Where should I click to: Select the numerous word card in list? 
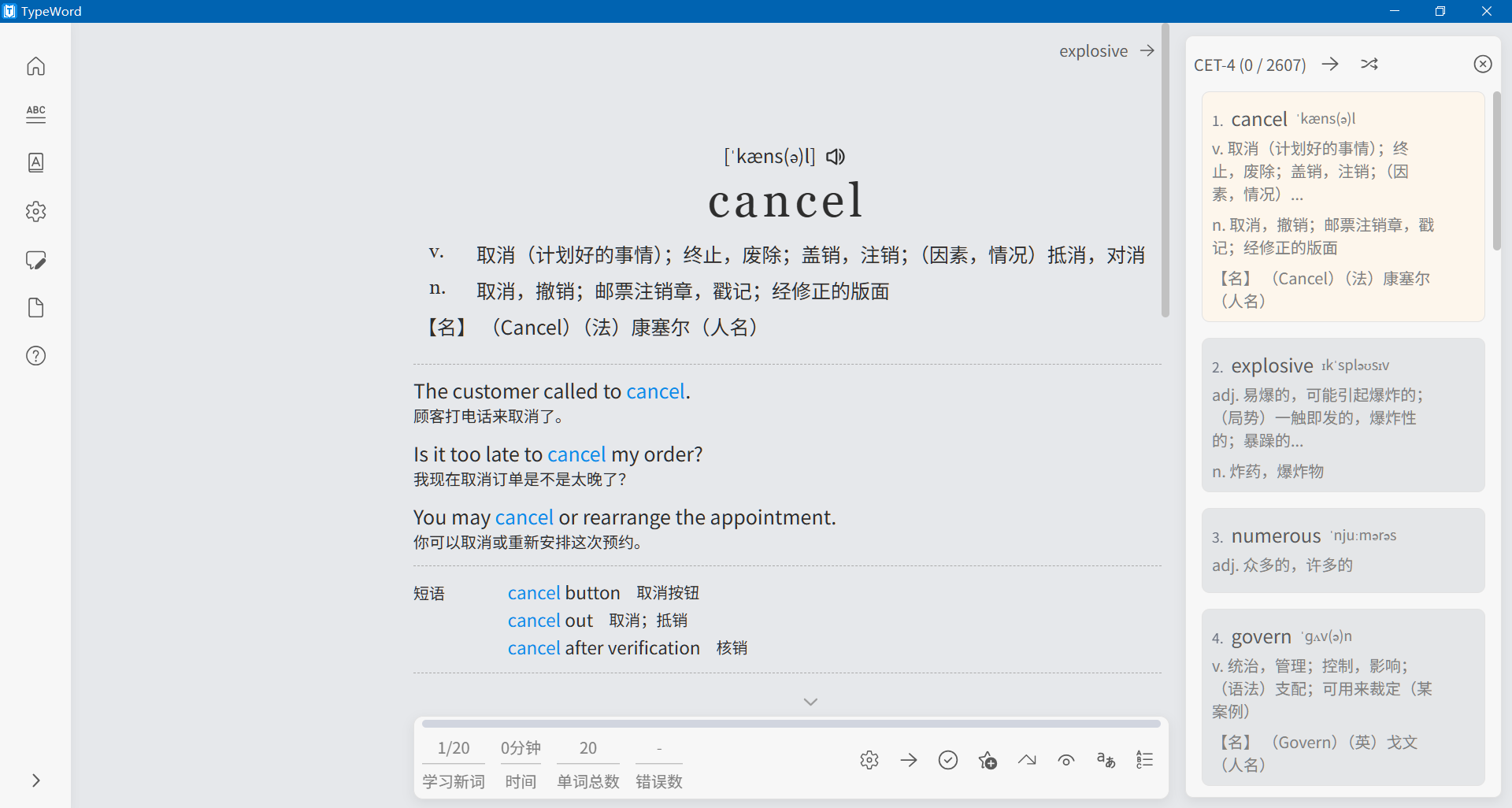[1343, 550]
